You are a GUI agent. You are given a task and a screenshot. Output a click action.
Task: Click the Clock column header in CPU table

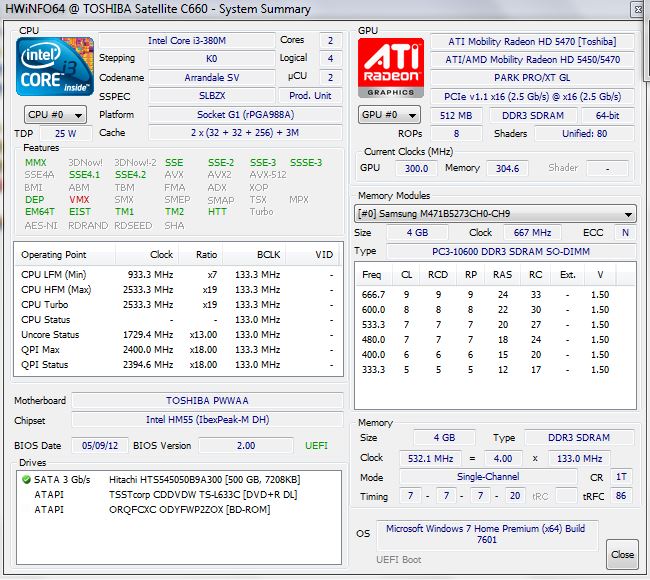(x=147, y=255)
